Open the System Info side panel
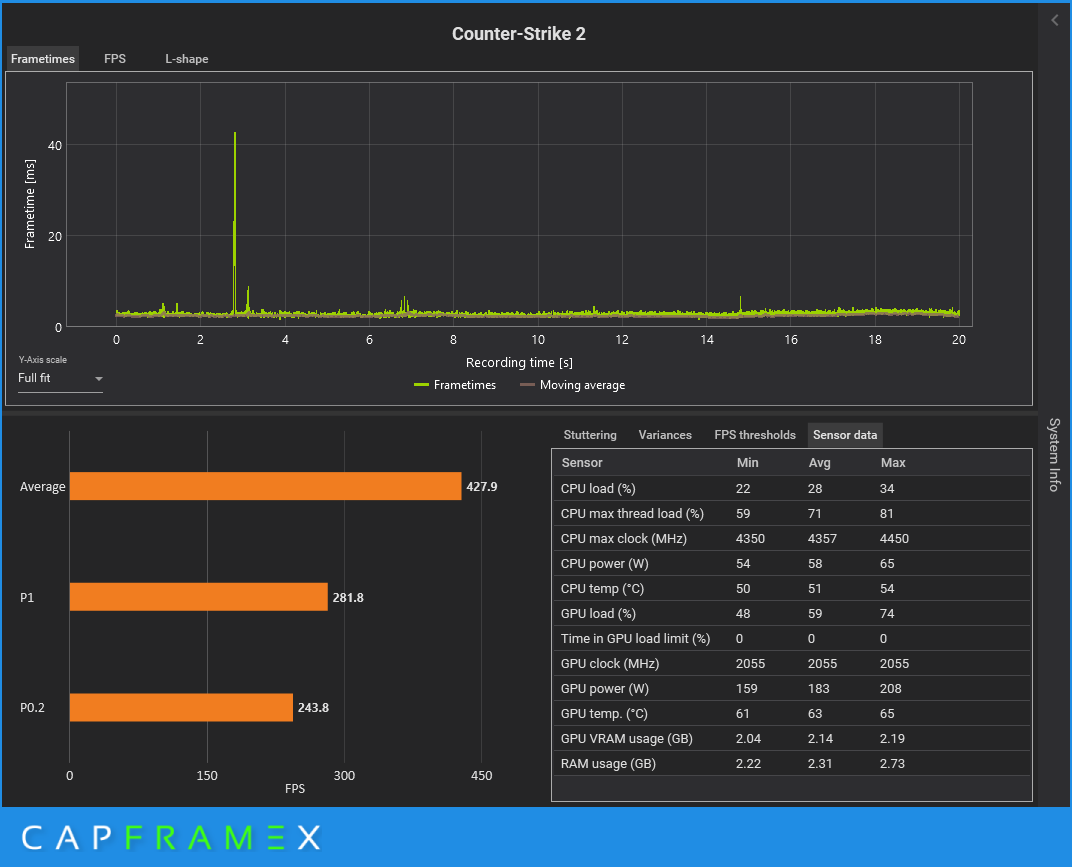Screen dimensions: 1072x867 [x=1054, y=455]
